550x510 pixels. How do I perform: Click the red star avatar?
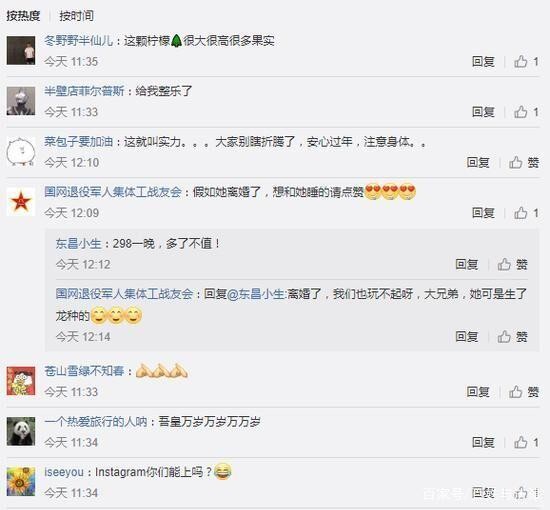pos(21,202)
